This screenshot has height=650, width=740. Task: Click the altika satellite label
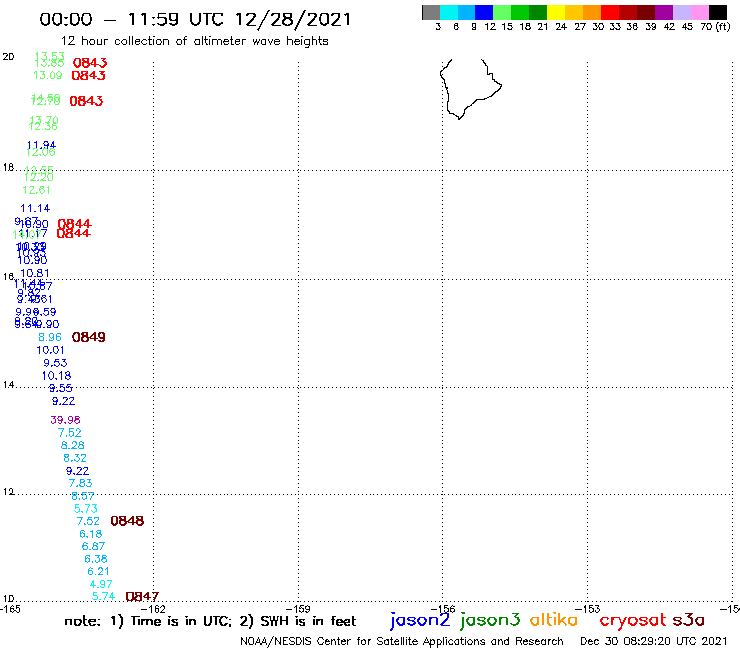pos(554,620)
